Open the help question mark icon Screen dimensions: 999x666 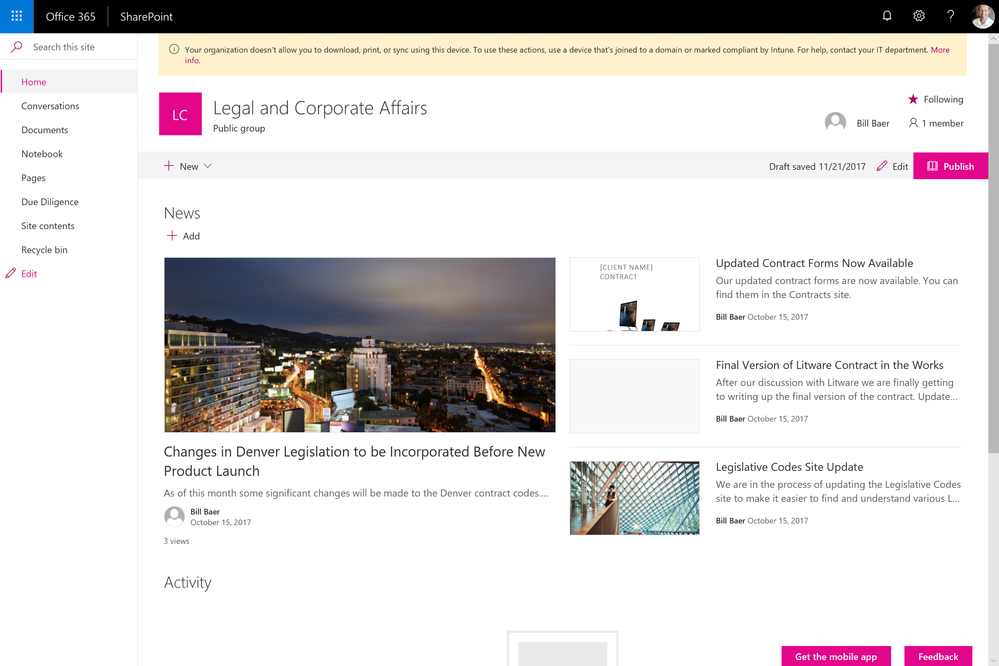tap(951, 16)
